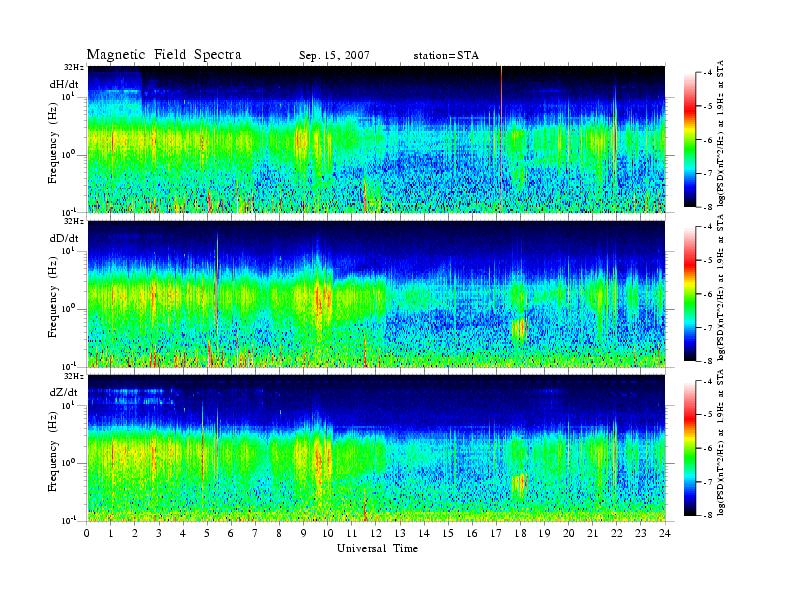This screenshot has height=612, width=792.
Task: Select the dD/dt panel label
Action: pos(64,238)
